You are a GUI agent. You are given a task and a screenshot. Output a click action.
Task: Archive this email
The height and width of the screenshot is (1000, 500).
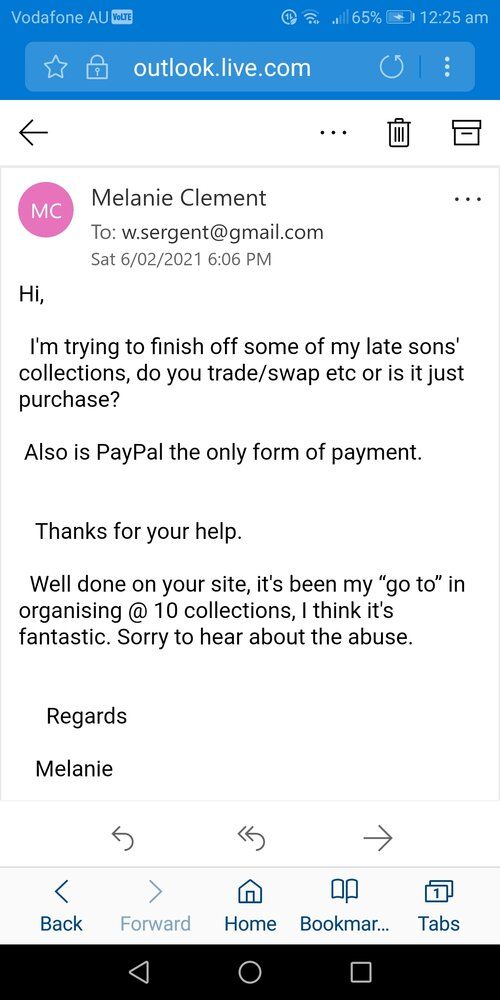(466, 132)
